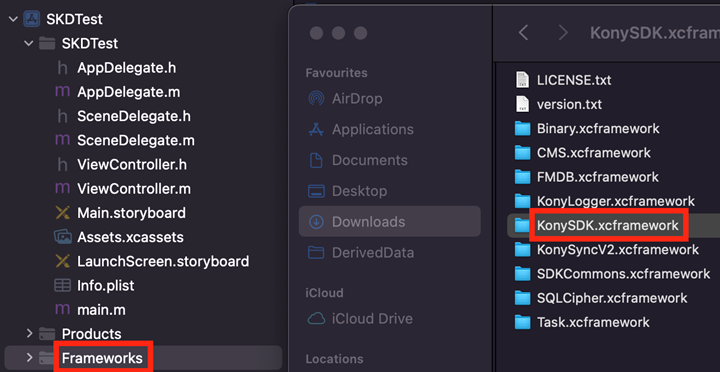Select AppDelegate.m file
The width and height of the screenshot is (720, 372).
(x=129, y=92)
